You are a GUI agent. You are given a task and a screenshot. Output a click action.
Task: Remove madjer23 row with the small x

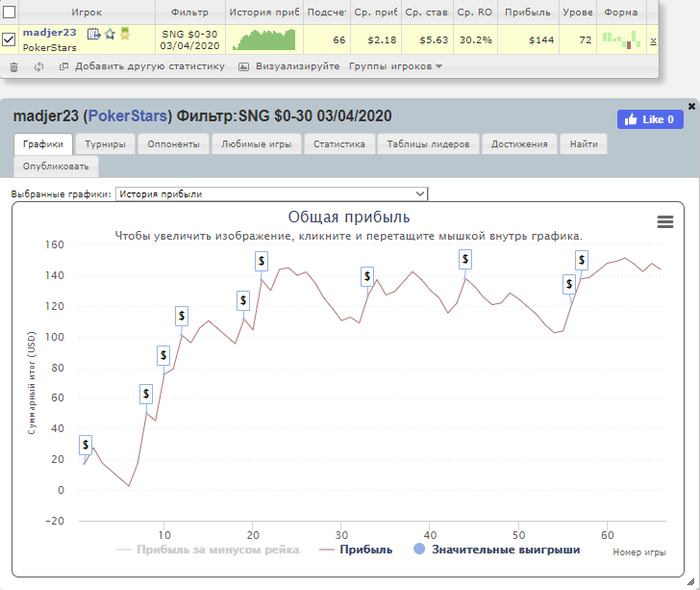tap(653, 41)
